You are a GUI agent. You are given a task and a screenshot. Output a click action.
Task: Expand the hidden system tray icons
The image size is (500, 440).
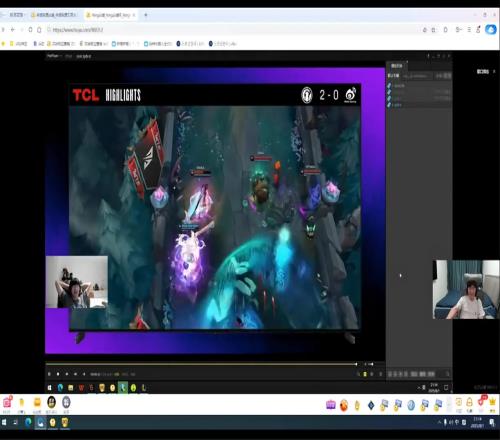439,422
